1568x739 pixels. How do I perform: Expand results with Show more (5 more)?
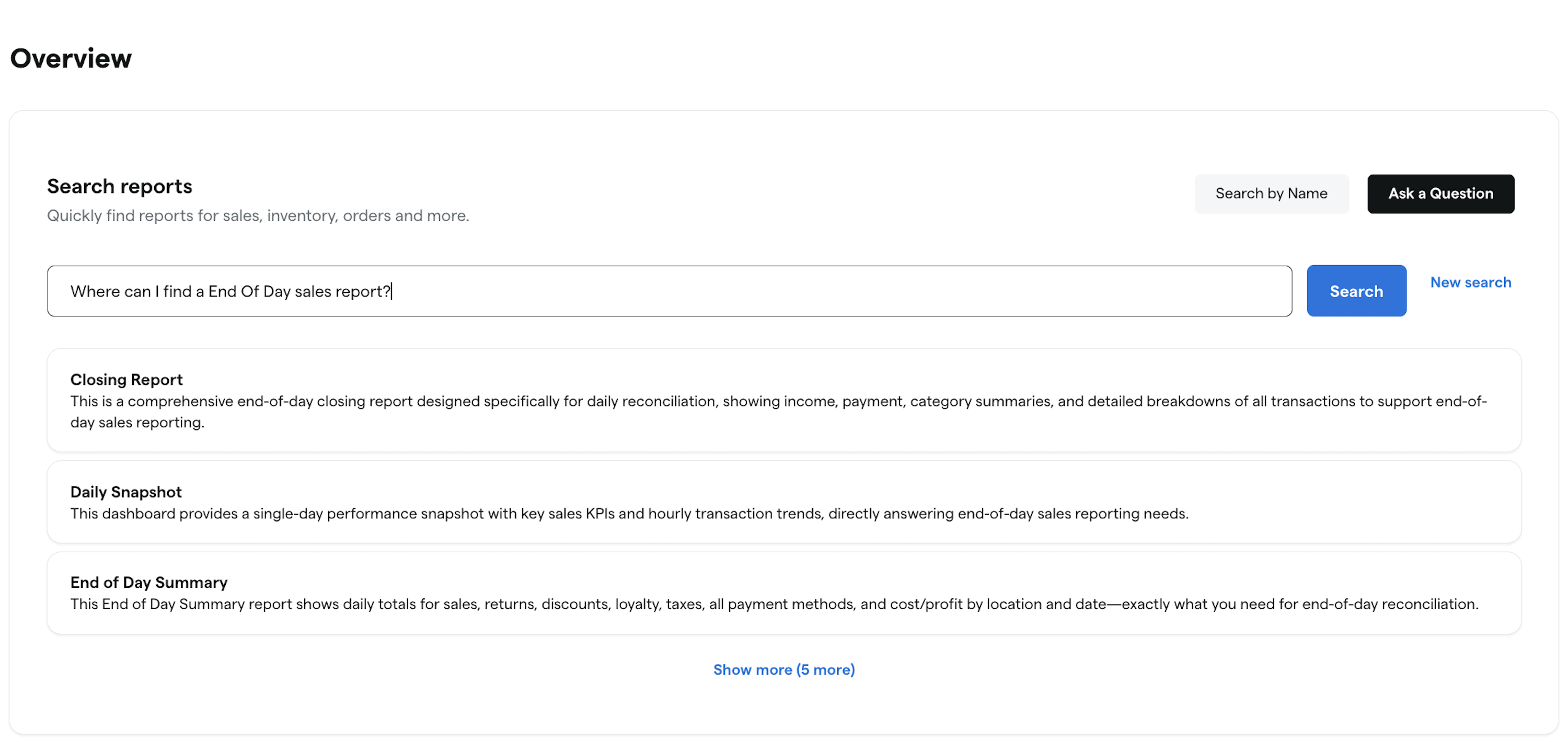click(x=784, y=669)
